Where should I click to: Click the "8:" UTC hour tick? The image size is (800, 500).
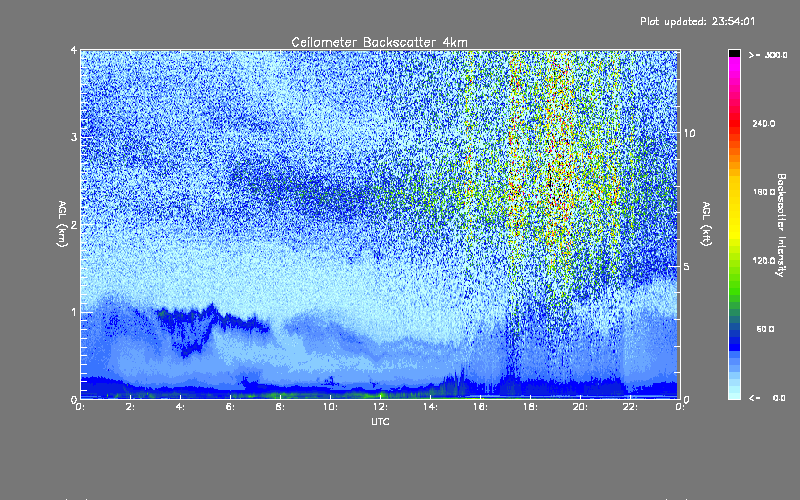[281, 407]
